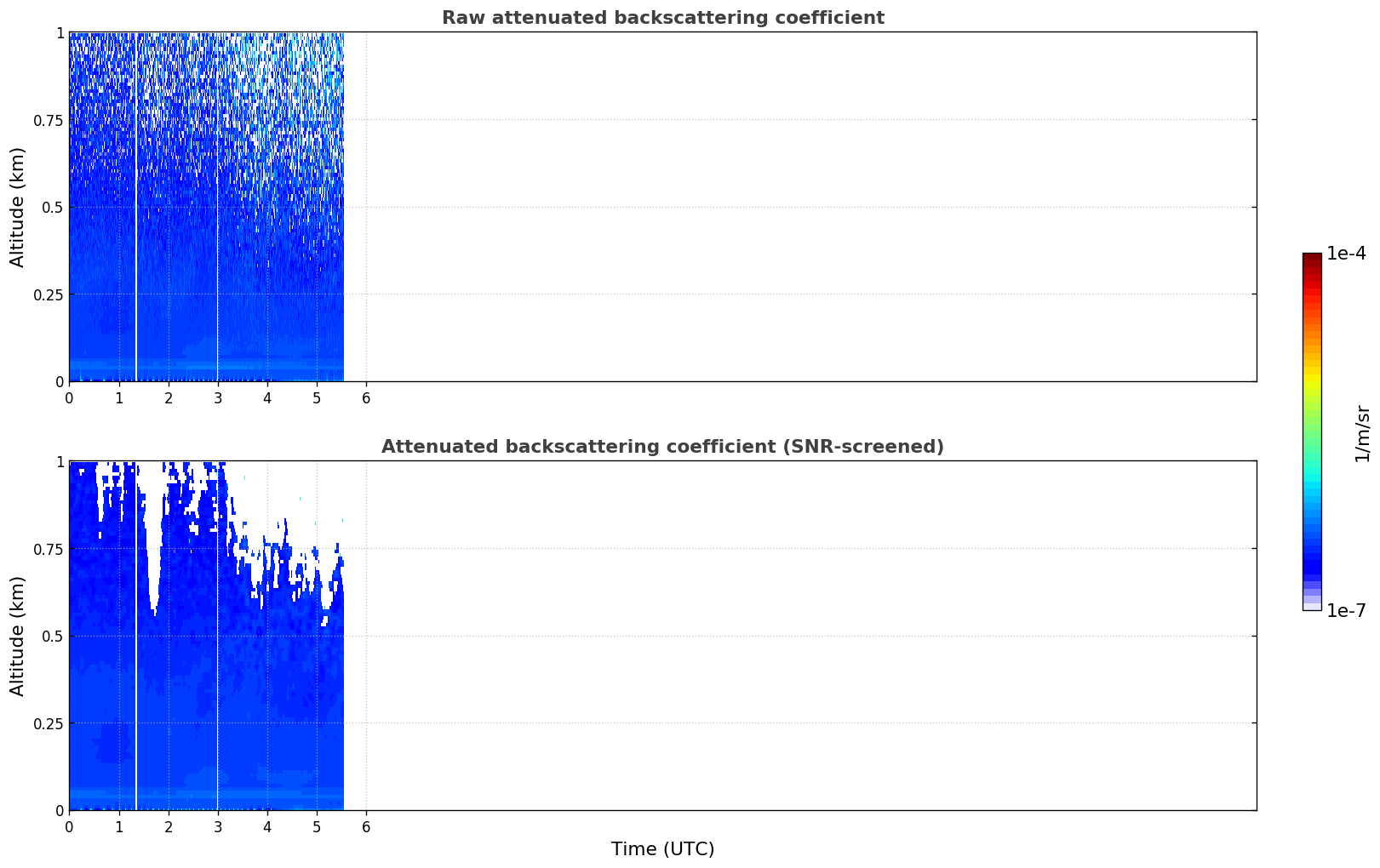1380x868 pixels.
Task: Click the red top of the colorbar
Action: coord(1312,264)
